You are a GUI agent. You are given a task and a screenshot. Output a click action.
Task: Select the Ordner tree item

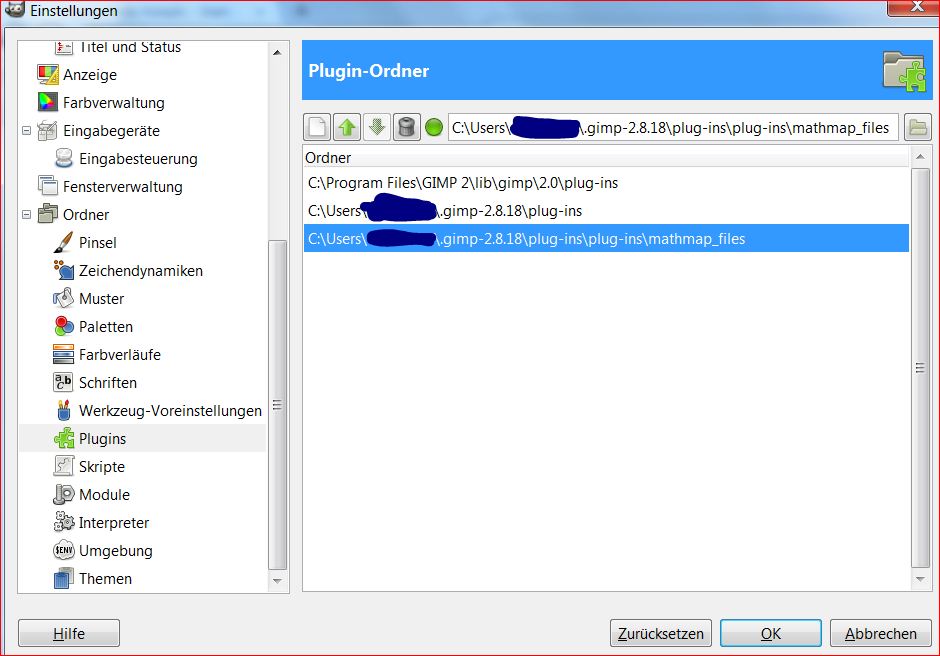pyautogui.click(x=86, y=215)
